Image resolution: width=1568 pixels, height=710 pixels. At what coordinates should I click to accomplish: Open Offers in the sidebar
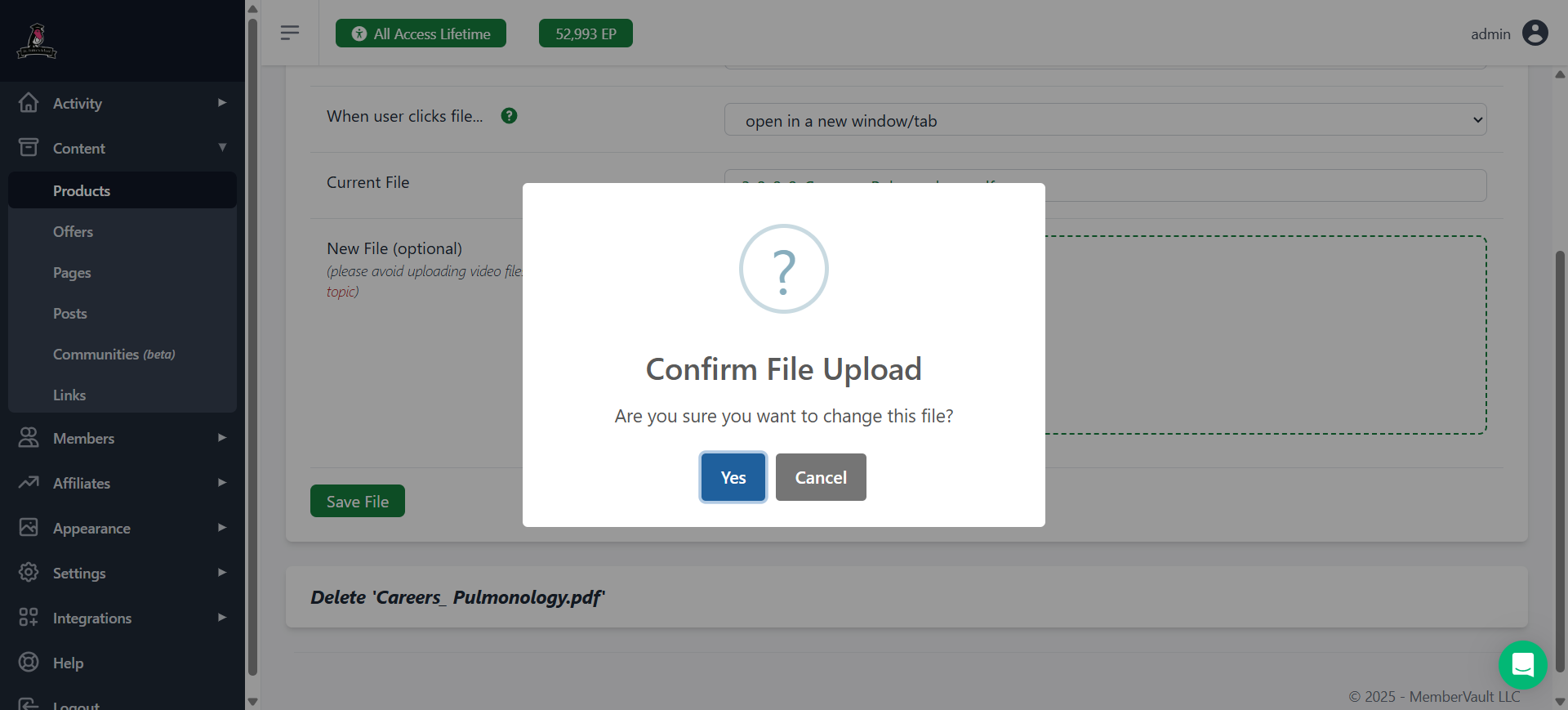[122, 231]
